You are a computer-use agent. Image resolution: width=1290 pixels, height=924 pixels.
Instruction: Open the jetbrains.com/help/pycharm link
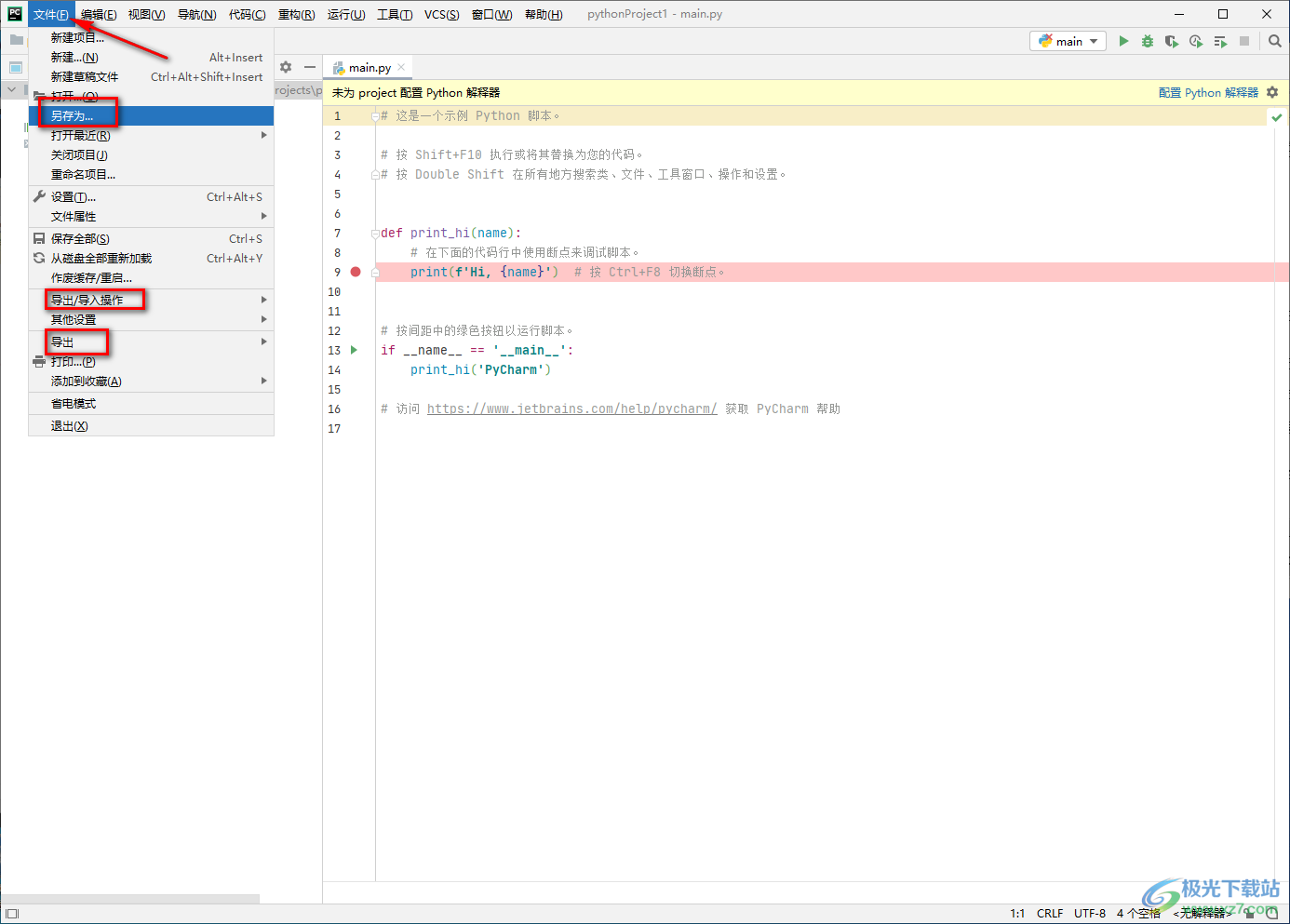[x=571, y=408]
